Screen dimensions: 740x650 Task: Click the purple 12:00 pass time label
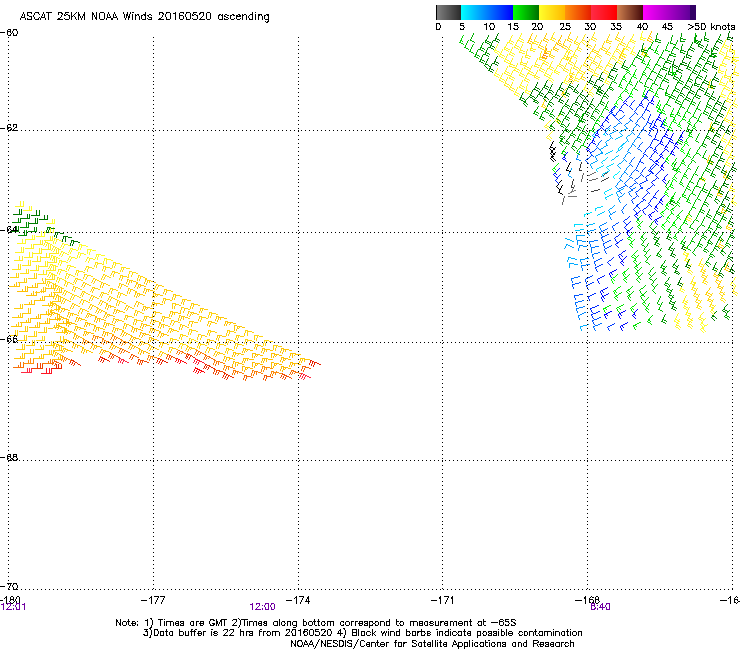click(x=262, y=607)
